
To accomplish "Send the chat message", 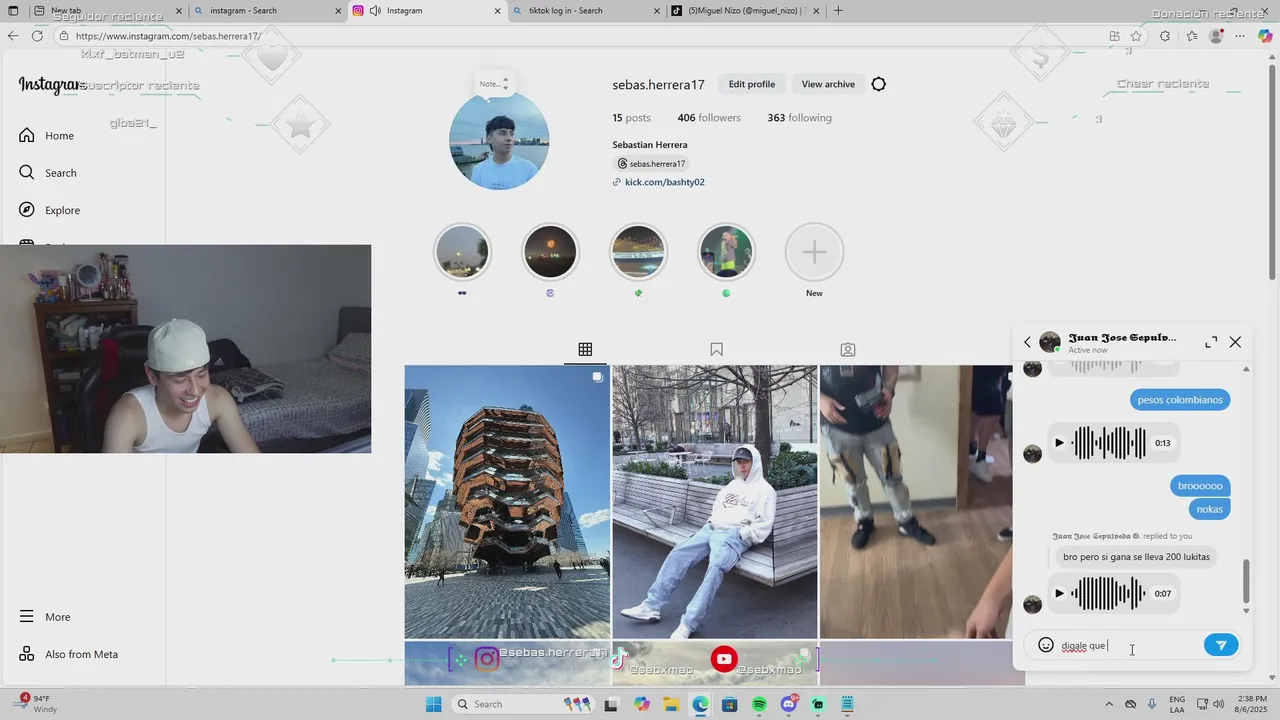I will coord(1221,646).
